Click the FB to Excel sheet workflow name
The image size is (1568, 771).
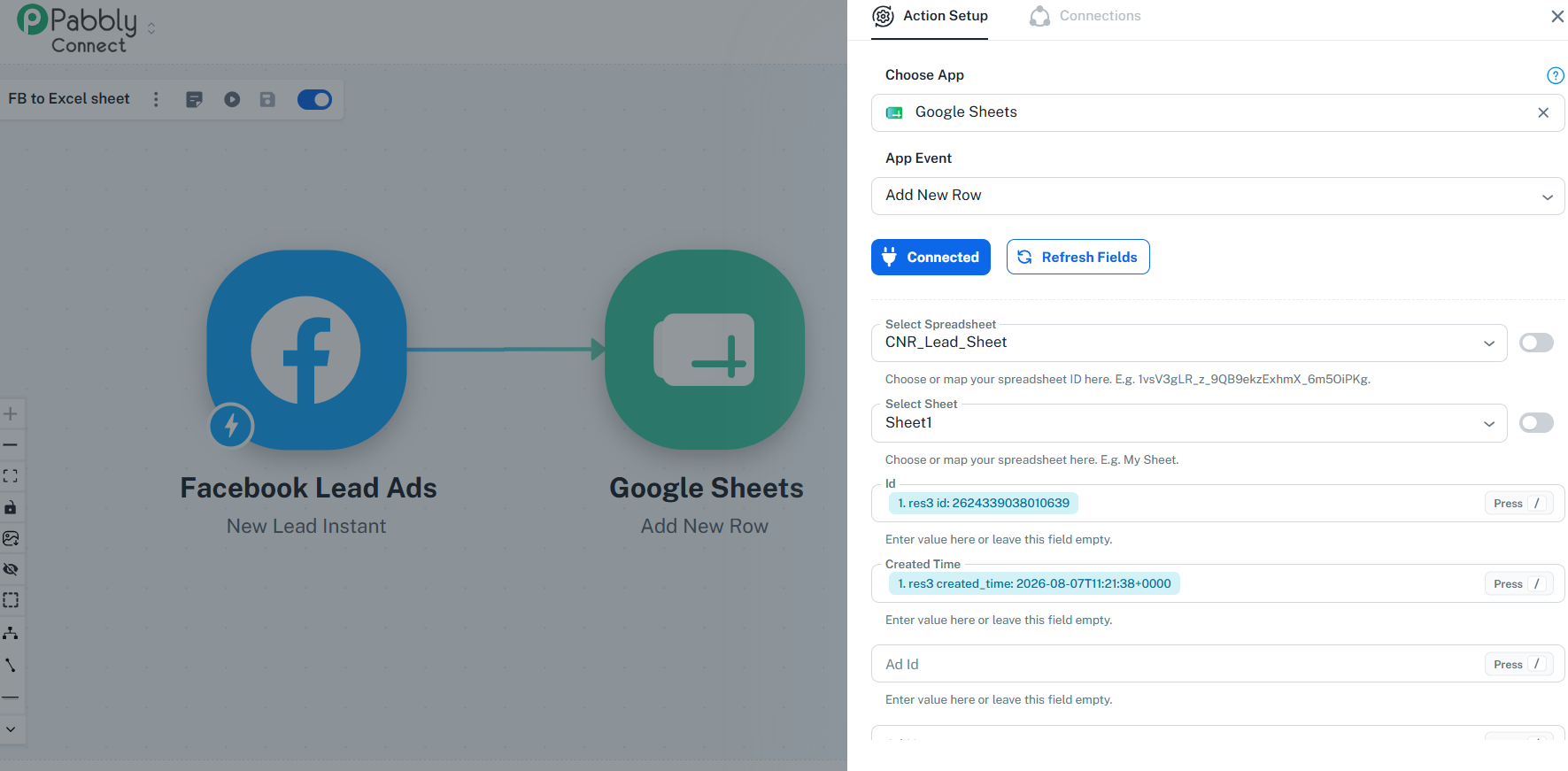click(x=69, y=99)
